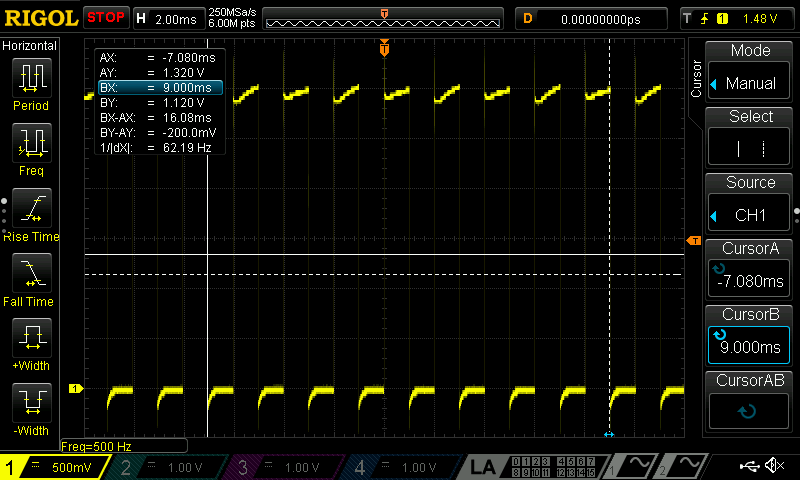Viewport: 800px width, 480px height.
Task: Click the 250MSa/s sample rate readout
Action: click(x=232, y=12)
